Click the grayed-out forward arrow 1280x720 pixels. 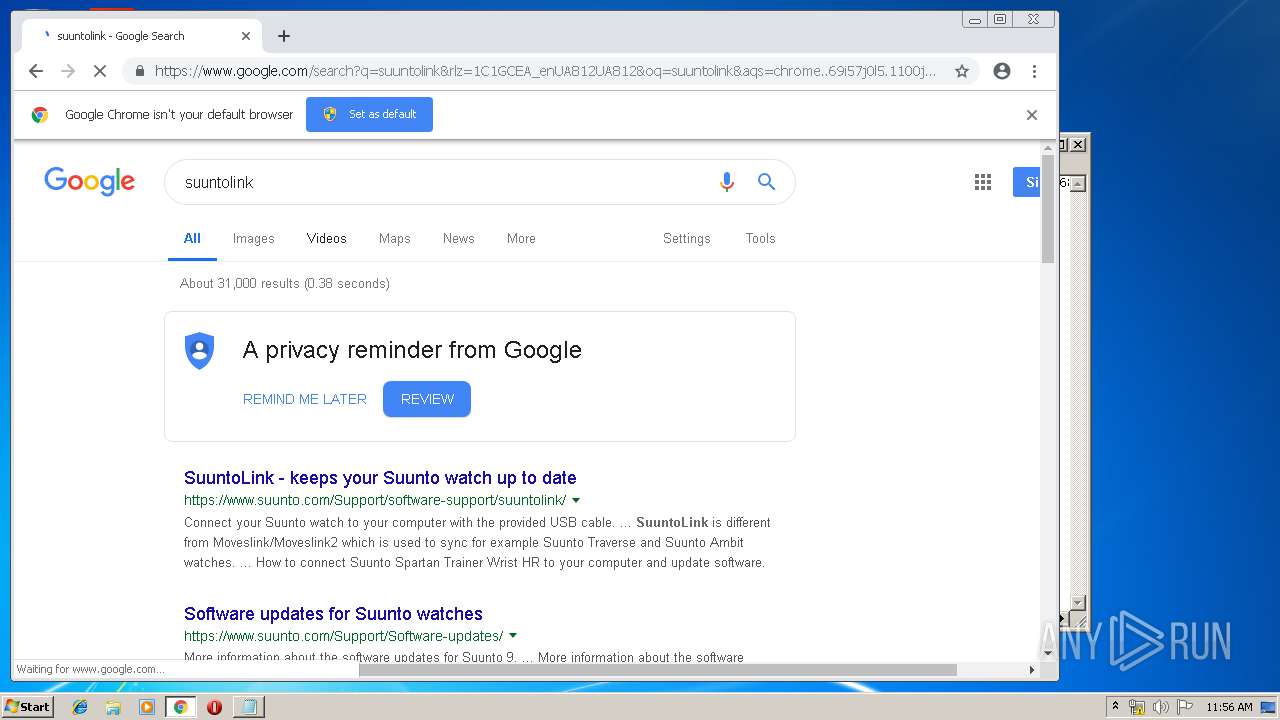point(68,71)
